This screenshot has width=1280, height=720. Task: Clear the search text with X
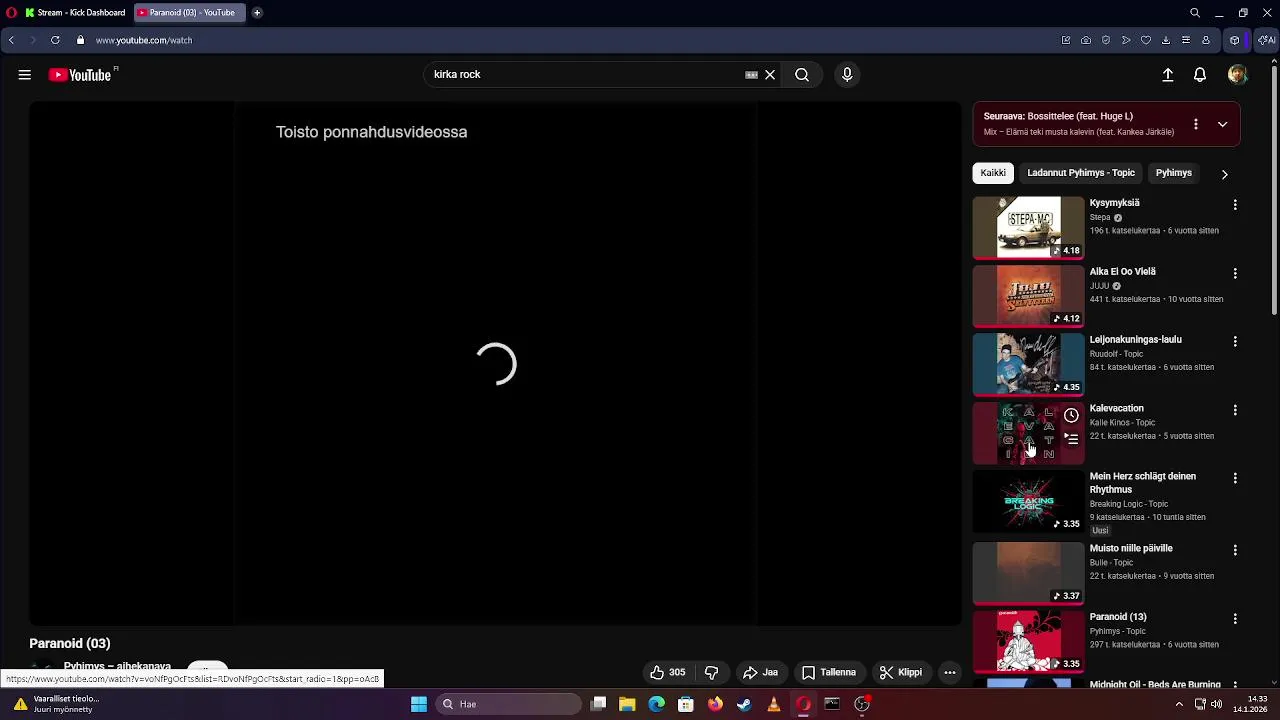point(770,75)
